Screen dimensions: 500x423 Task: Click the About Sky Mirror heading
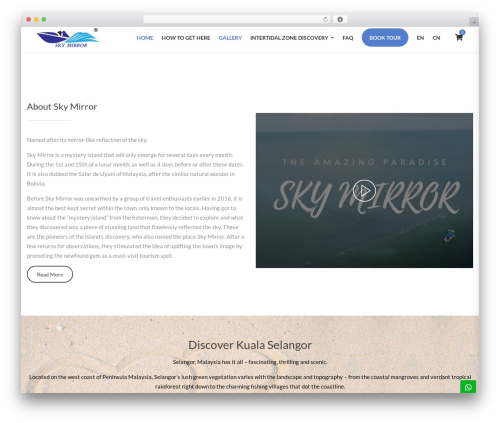click(62, 107)
